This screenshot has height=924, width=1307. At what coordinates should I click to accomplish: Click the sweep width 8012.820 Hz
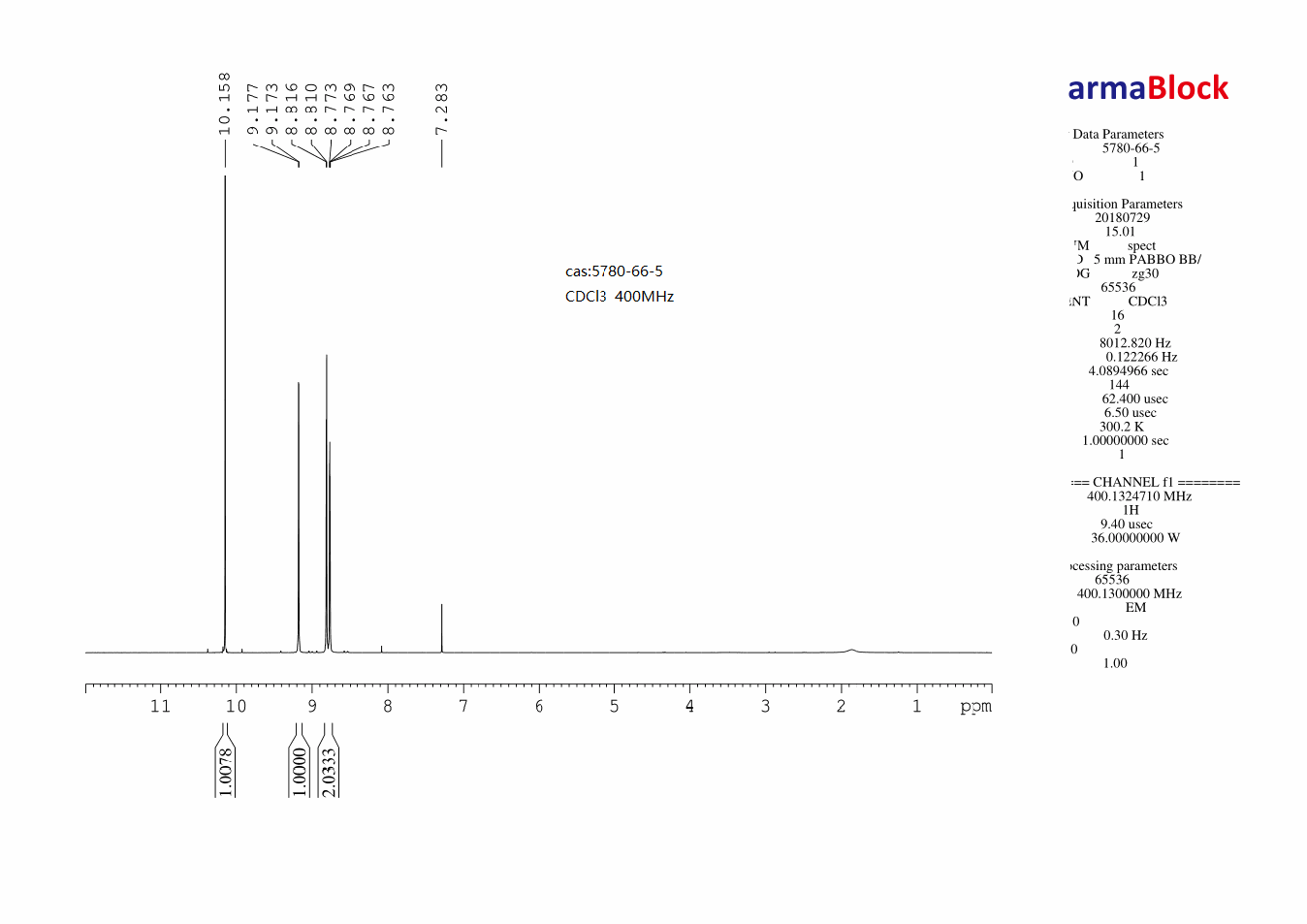1135,343
